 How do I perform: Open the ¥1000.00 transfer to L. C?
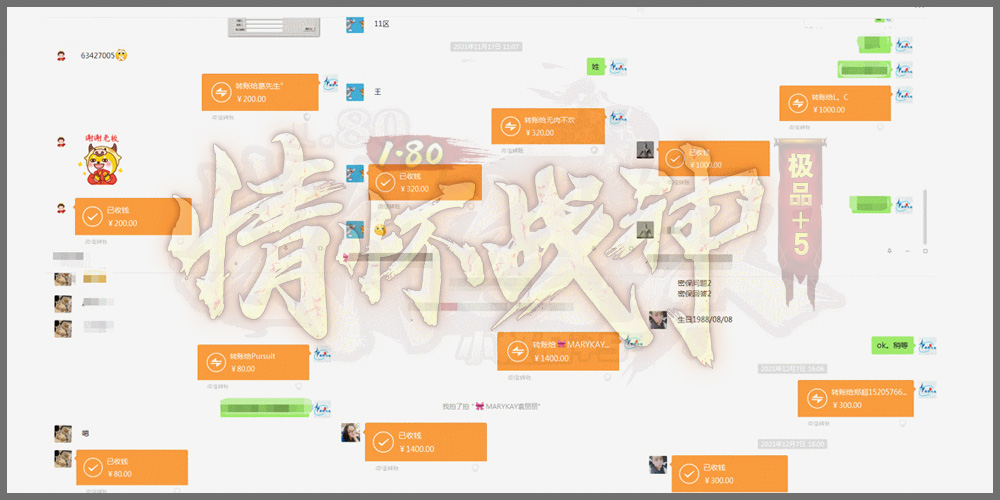click(835, 103)
